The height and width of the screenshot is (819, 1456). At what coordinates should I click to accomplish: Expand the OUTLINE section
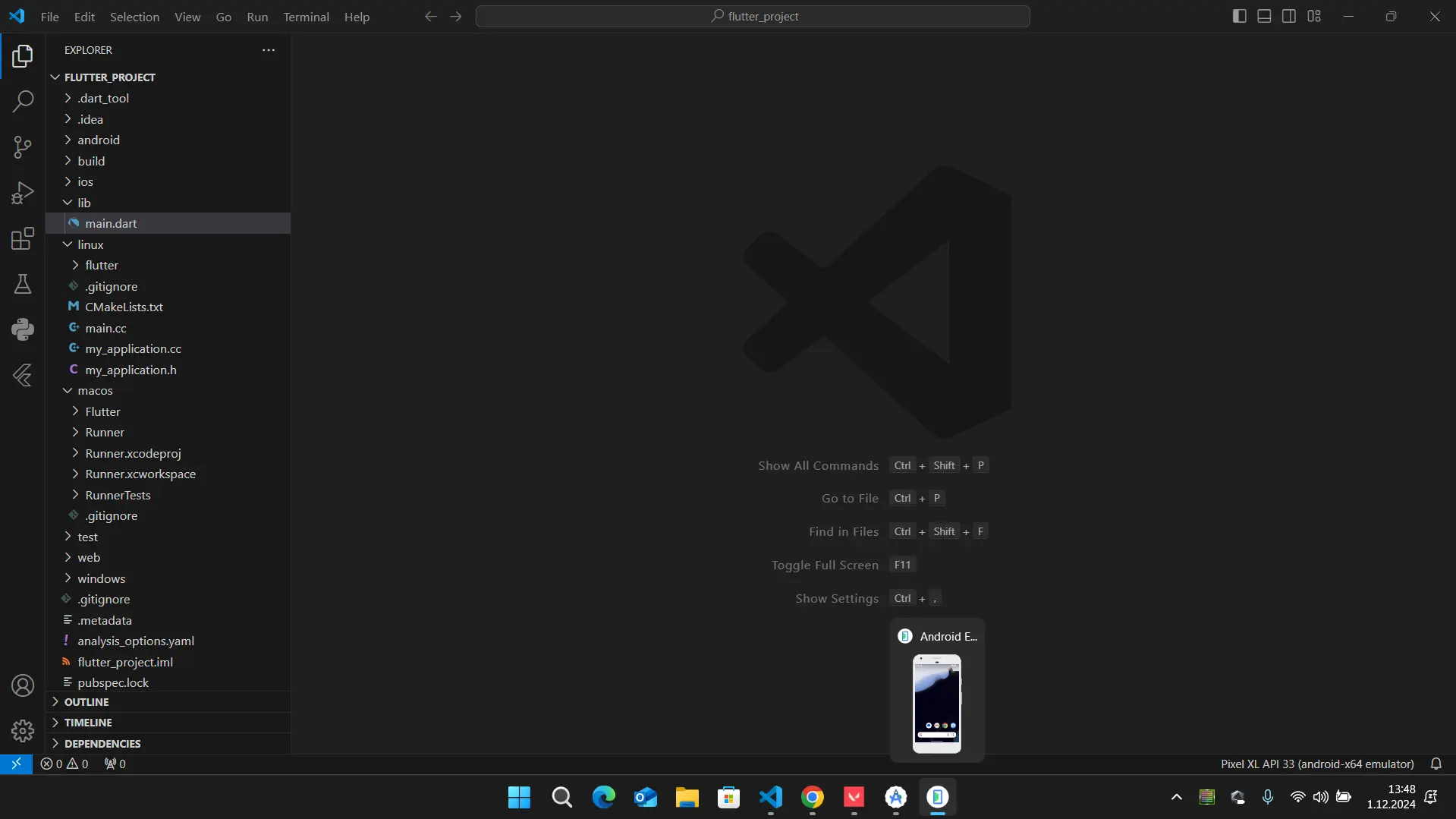tap(168, 702)
